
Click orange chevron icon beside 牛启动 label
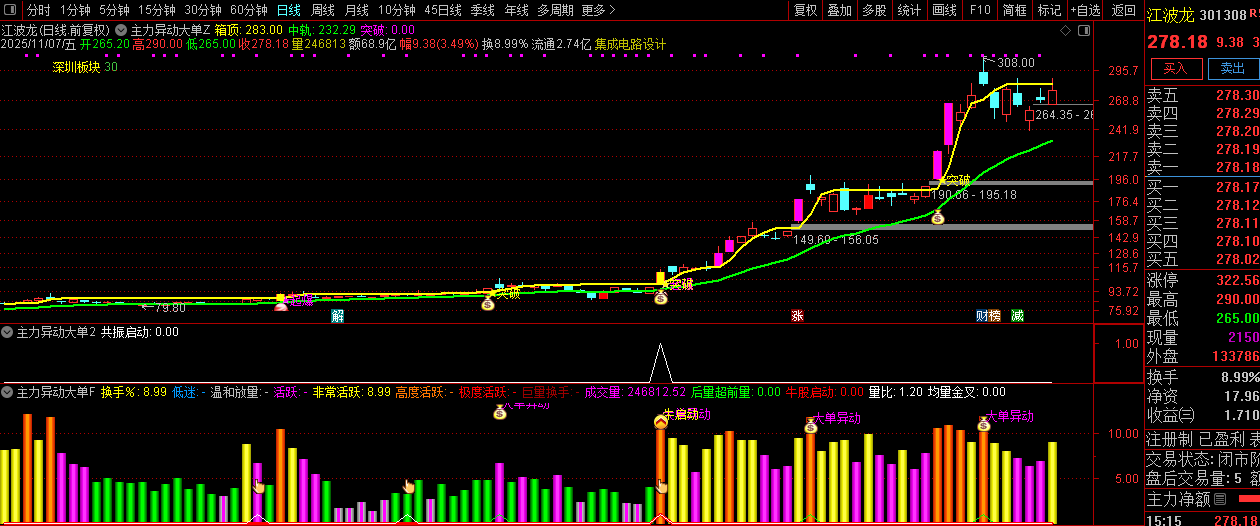pos(660,422)
